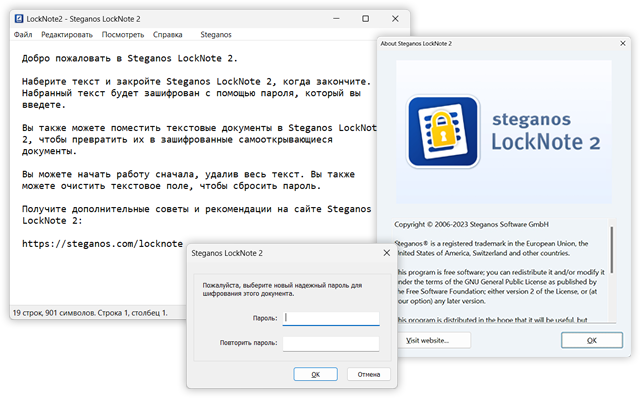
Task: Click the Пароль input field
Action: tap(331, 318)
